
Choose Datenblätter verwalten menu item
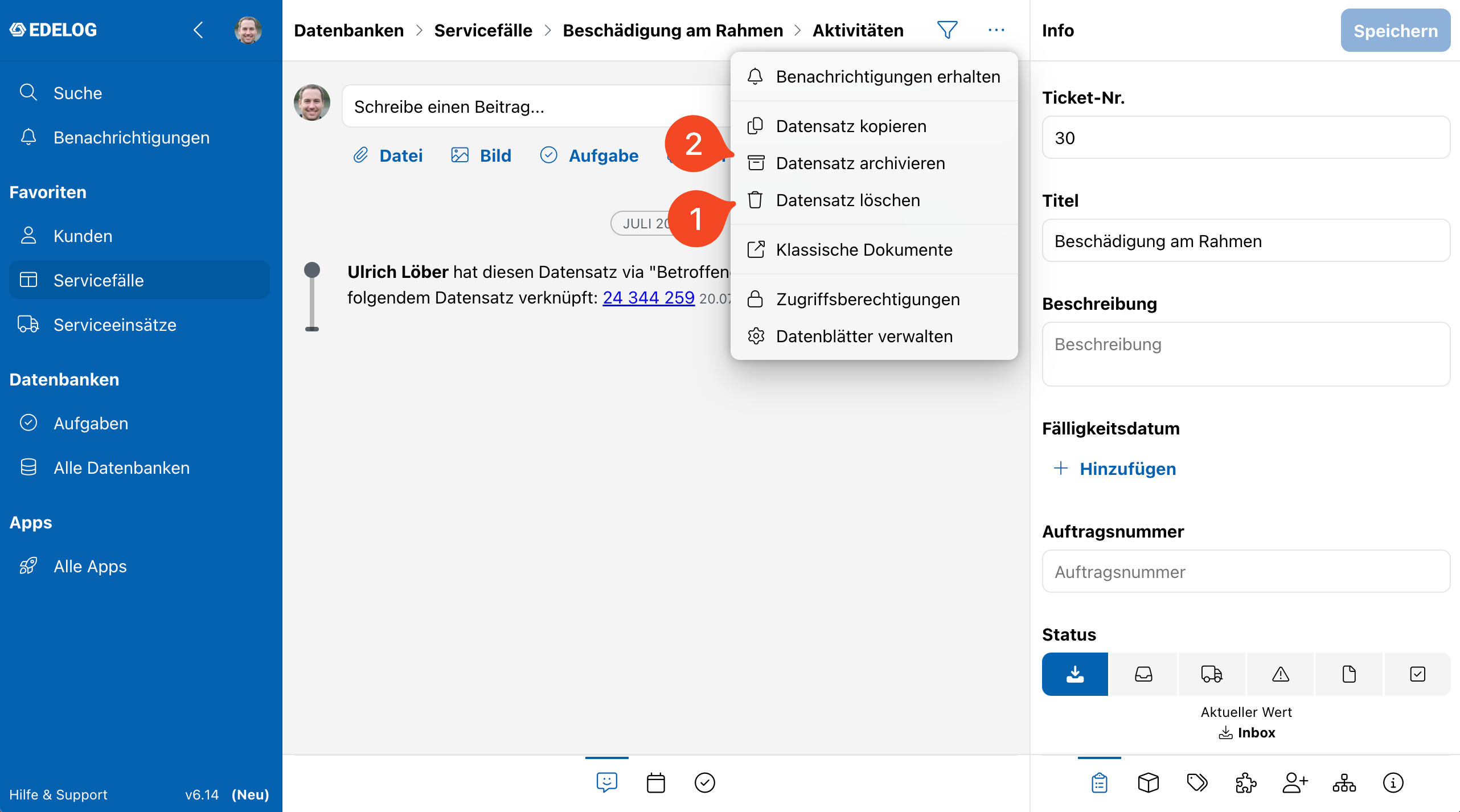pyautogui.click(x=874, y=336)
